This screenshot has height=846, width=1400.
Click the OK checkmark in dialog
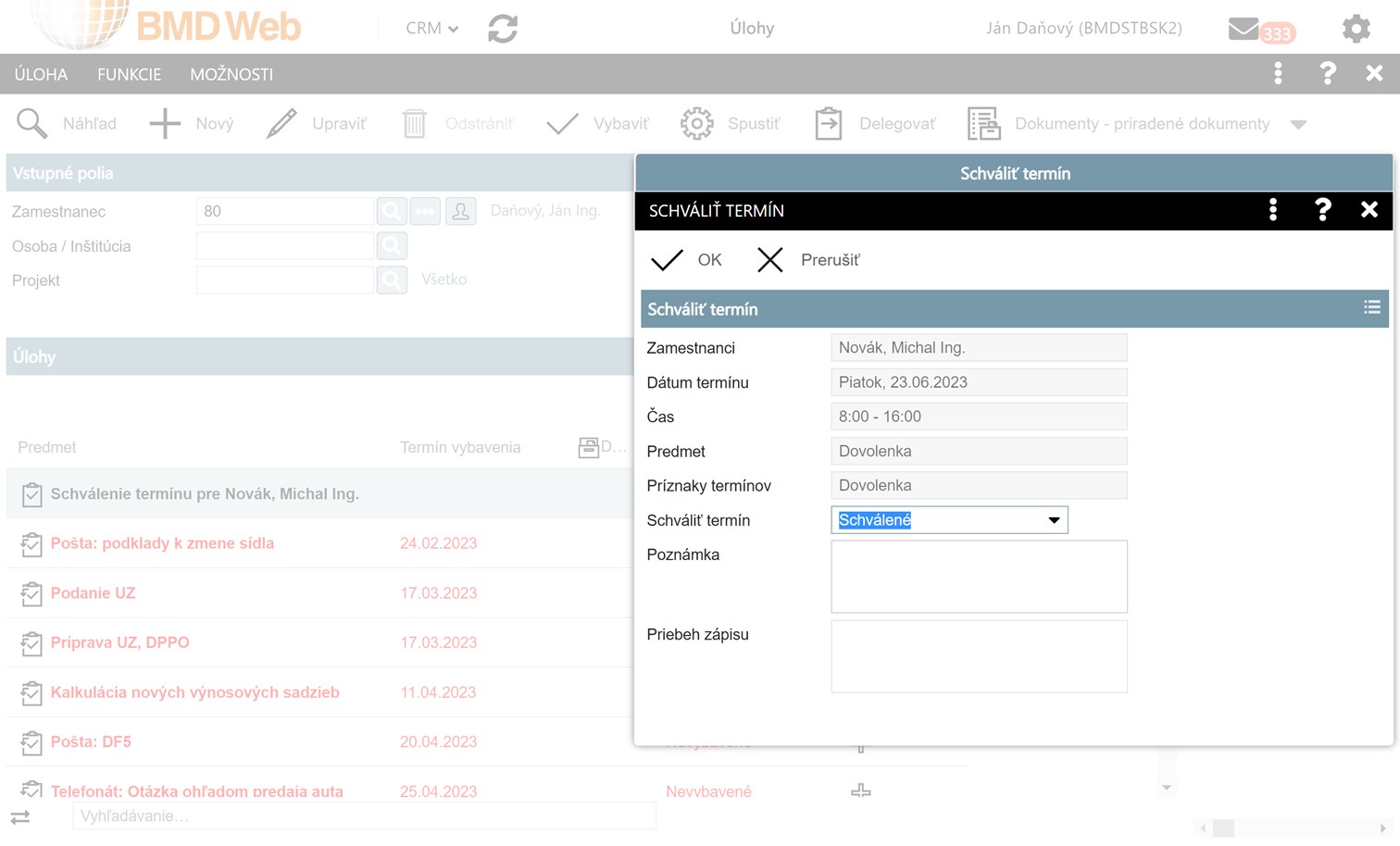(668, 260)
